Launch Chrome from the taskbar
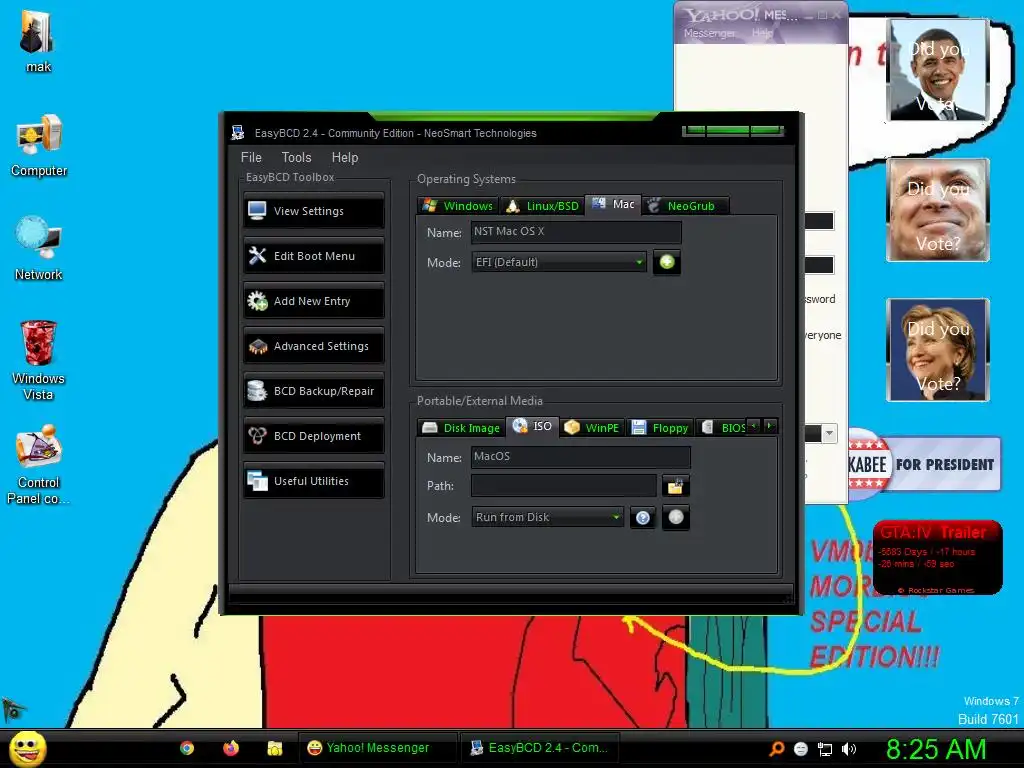The height and width of the screenshot is (768, 1024). (187, 748)
